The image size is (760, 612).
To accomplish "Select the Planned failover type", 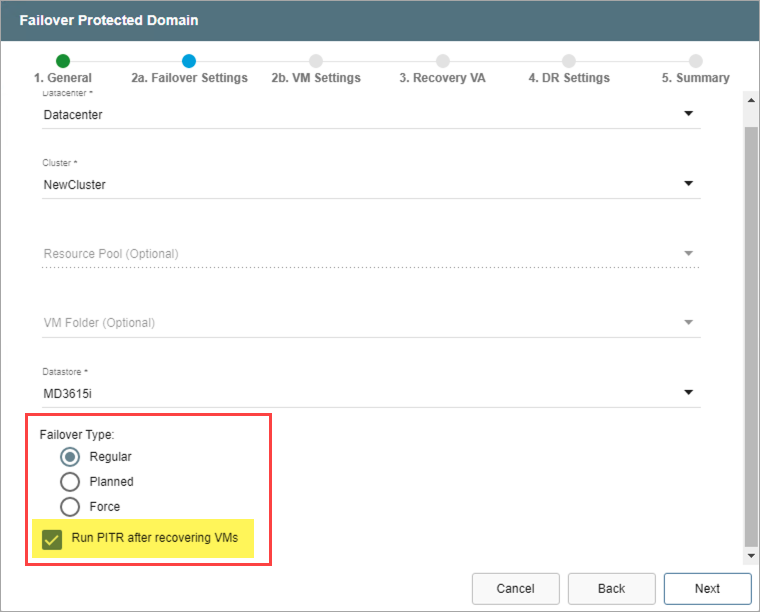I will tap(71, 481).
